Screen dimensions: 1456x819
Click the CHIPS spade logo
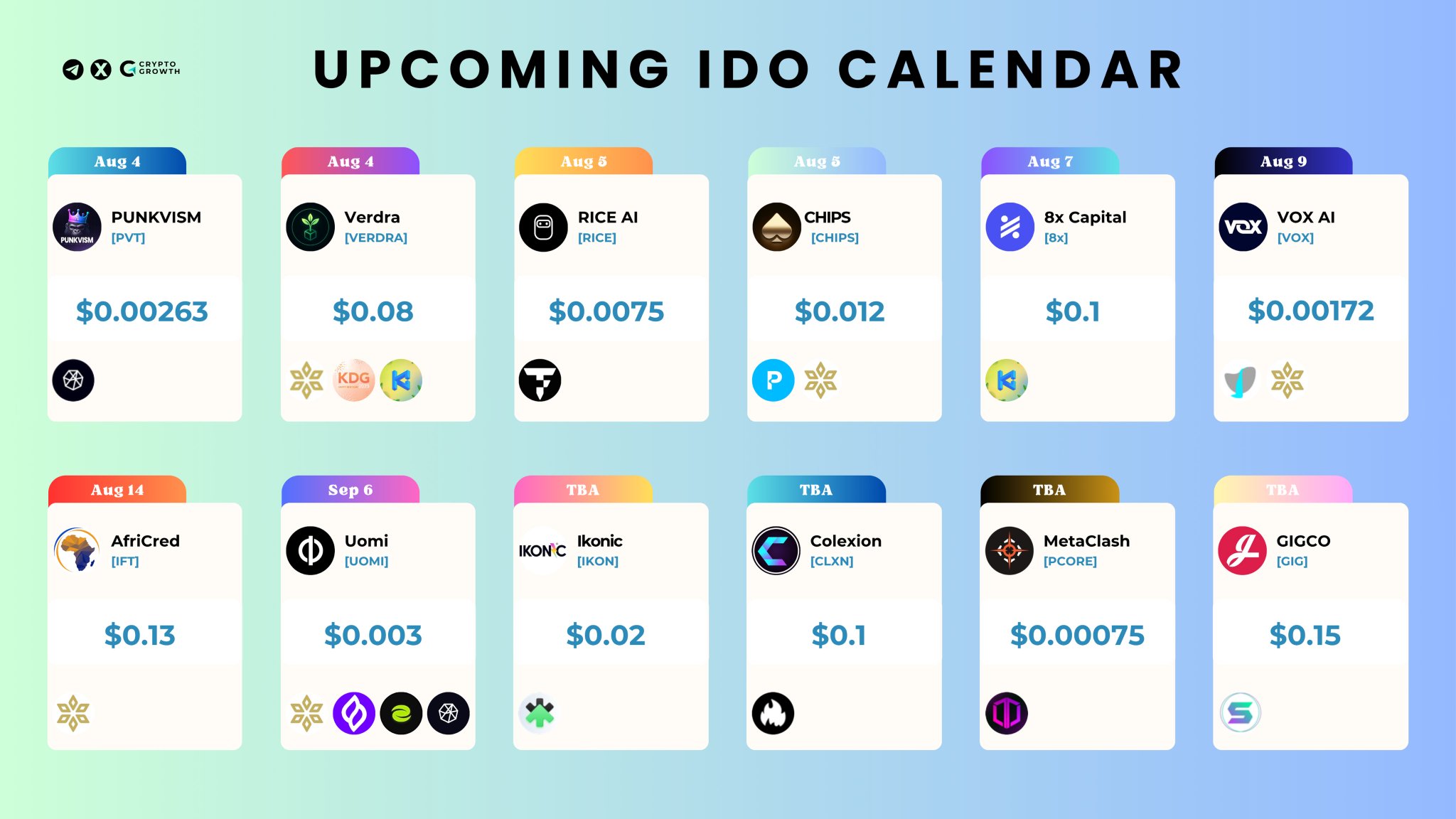[x=776, y=227]
